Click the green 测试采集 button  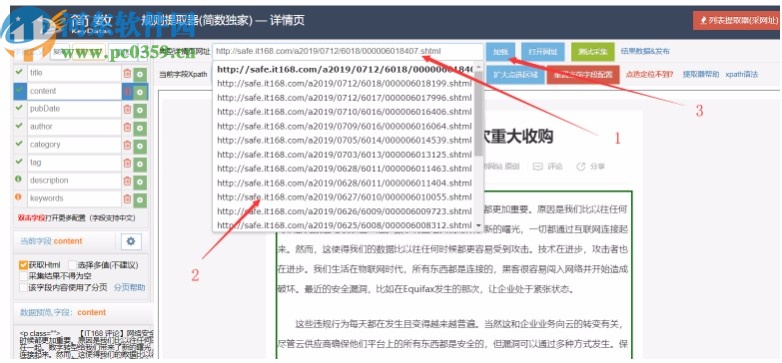click(593, 52)
